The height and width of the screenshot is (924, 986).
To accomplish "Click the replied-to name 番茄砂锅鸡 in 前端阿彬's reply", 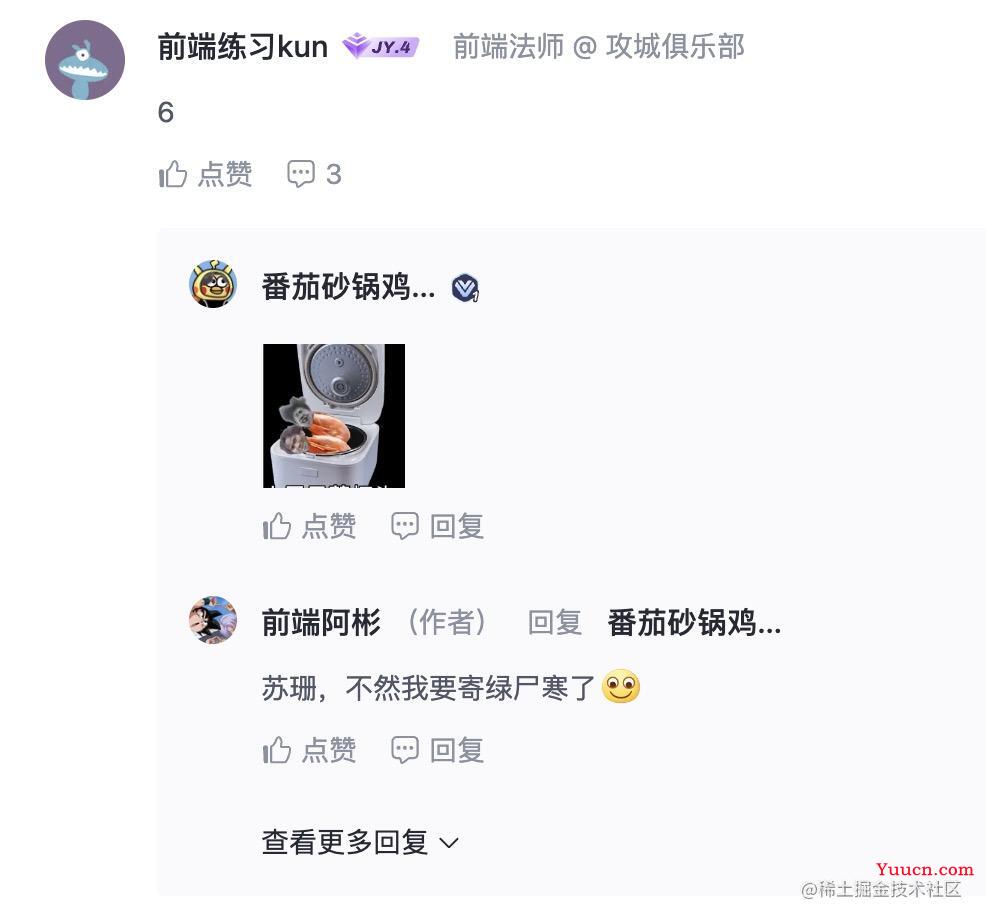I will pos(694,623).
